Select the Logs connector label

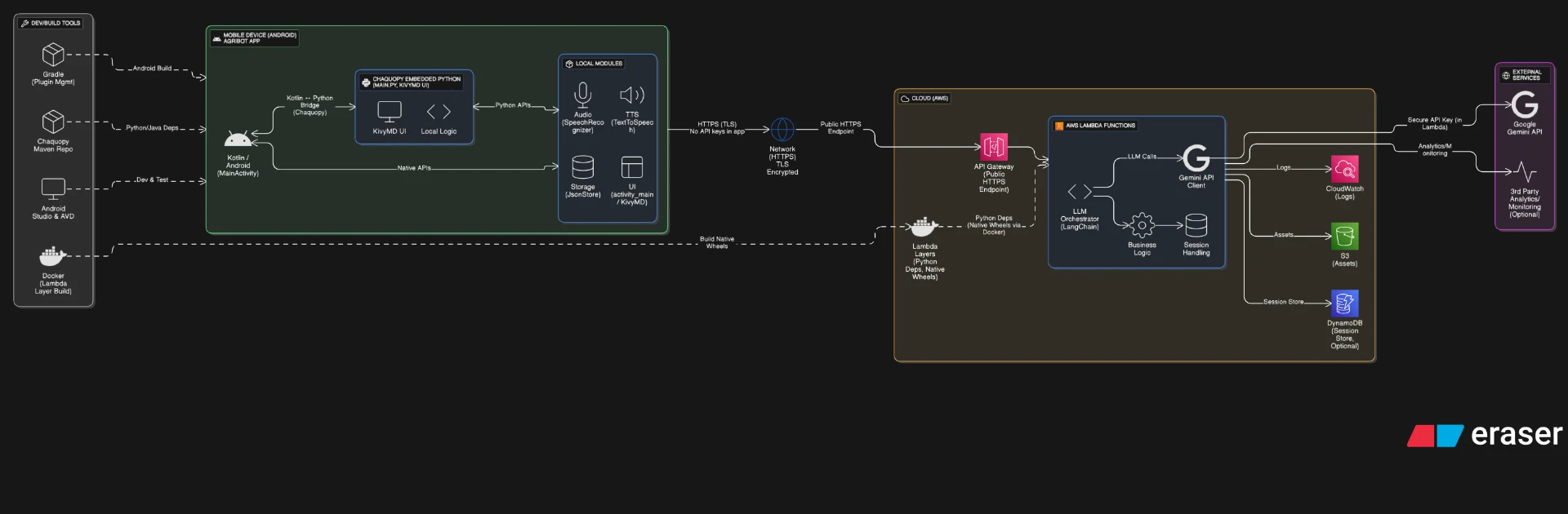(1284, 168)
